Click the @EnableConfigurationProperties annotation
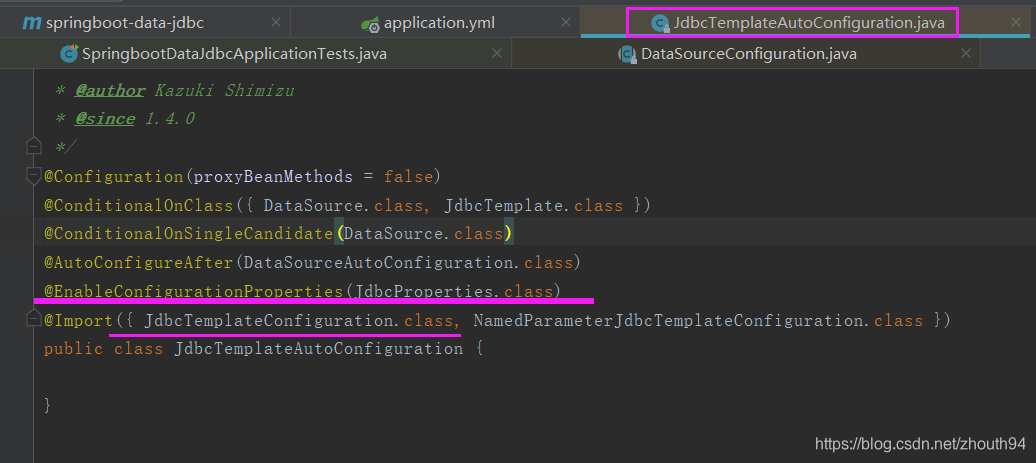Image resolution: width=1036 pixels, height=463 pixels. [194, 291]
